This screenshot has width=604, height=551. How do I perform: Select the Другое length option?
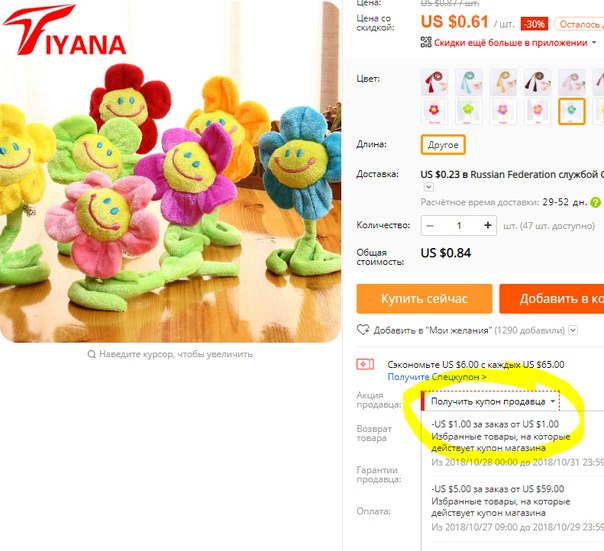[x=443, y=145]
